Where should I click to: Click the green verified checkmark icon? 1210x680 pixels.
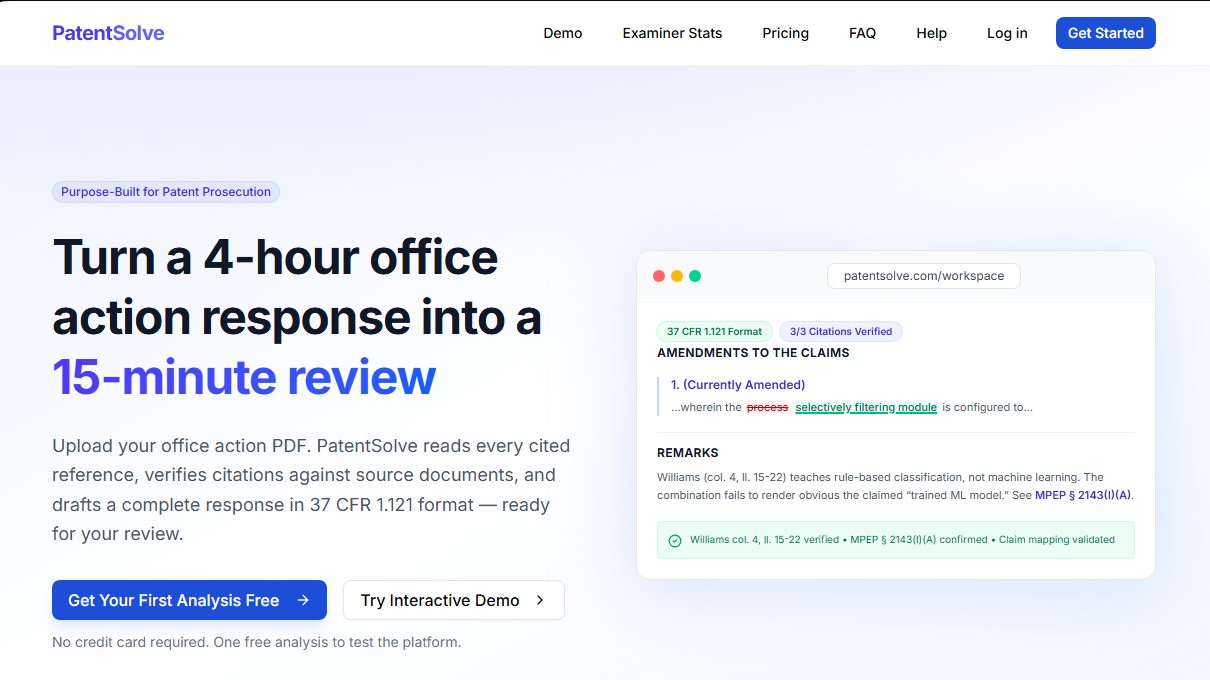pos(675,540)
